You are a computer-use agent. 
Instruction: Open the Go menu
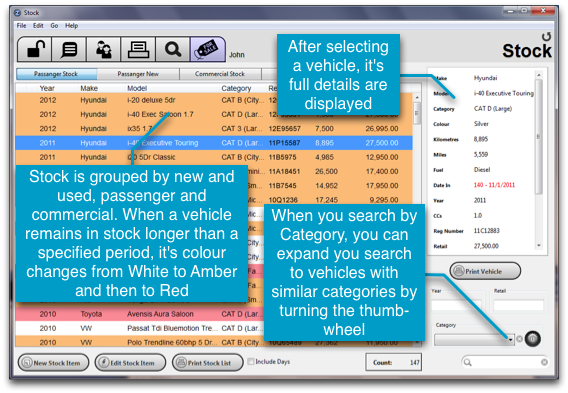(x=54, y=26)
